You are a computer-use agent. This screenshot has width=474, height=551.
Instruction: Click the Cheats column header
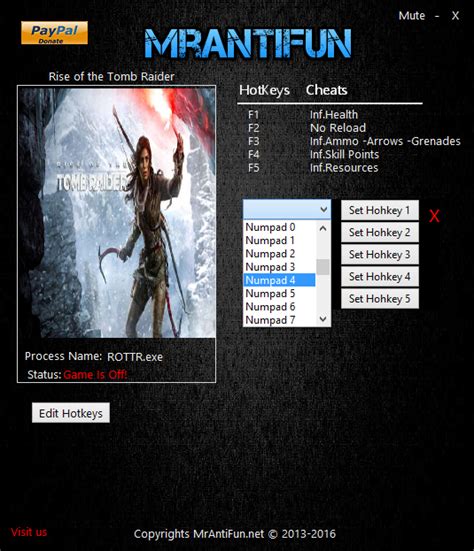[326, 90]
